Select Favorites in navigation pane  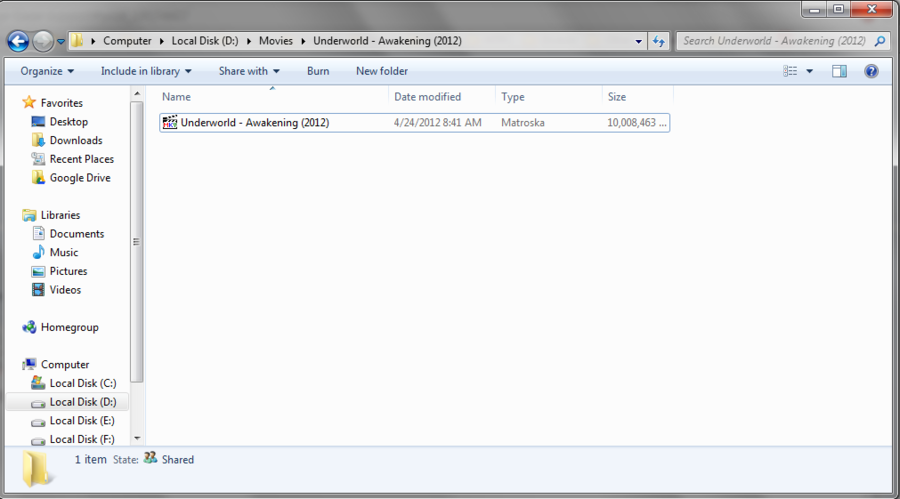click(x=61, y=103)
